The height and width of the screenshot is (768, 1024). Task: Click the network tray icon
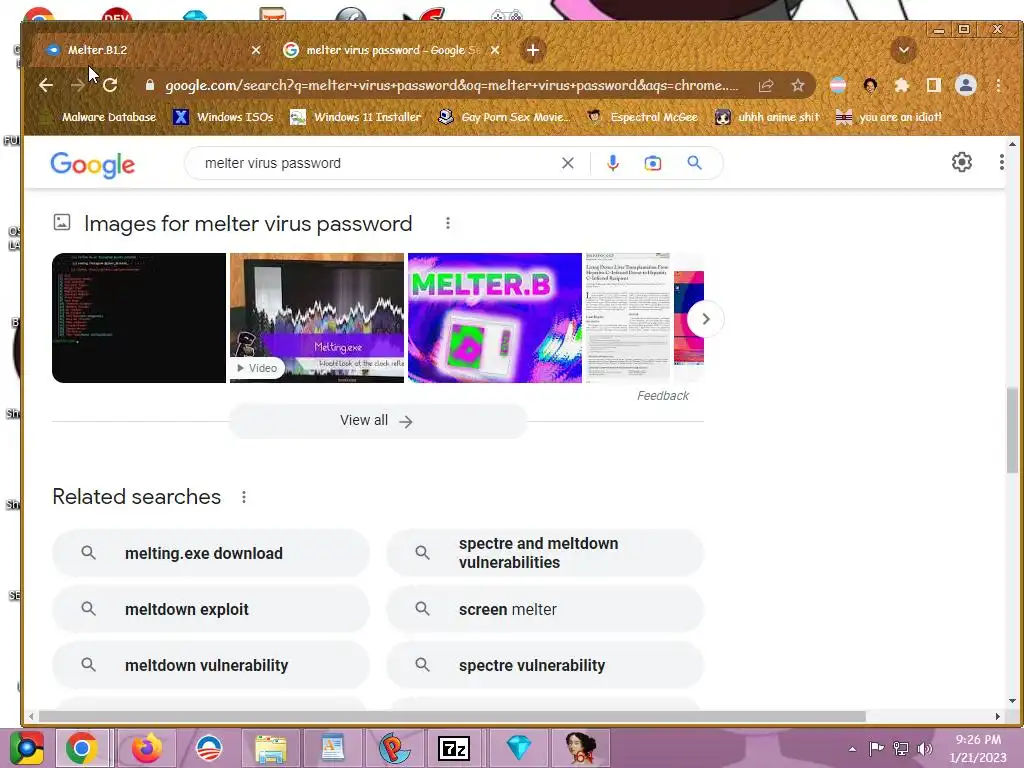pos(901,748)
